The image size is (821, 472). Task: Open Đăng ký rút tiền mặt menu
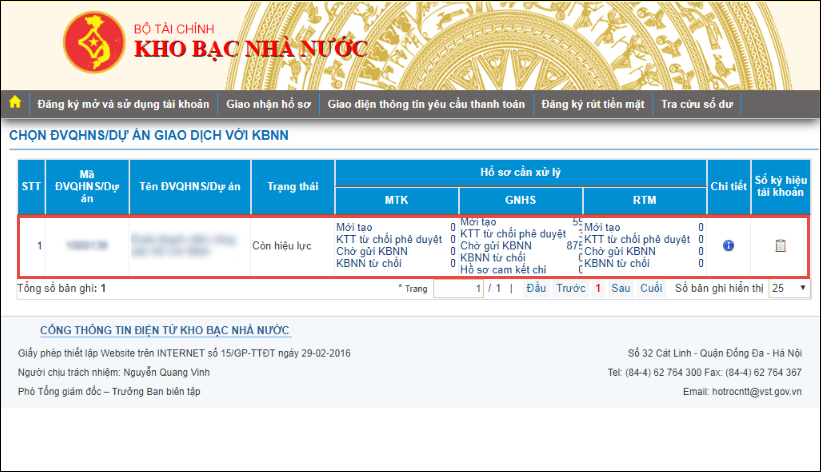point(593,103)
